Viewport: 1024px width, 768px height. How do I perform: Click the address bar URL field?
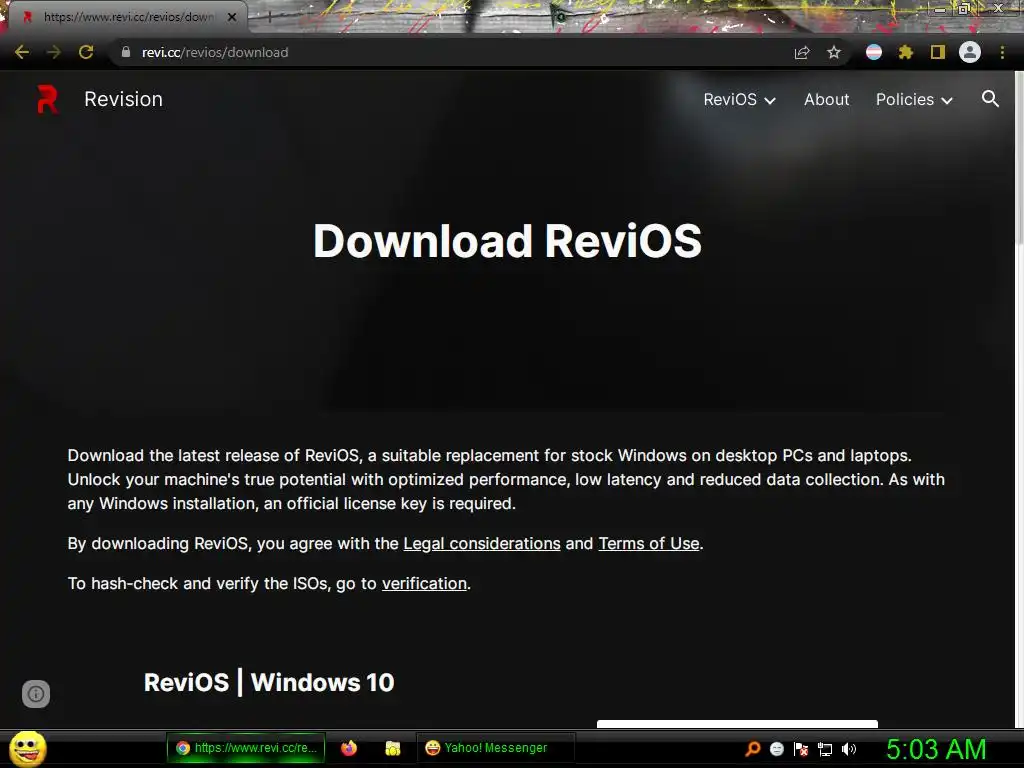[x=451, y=52]
